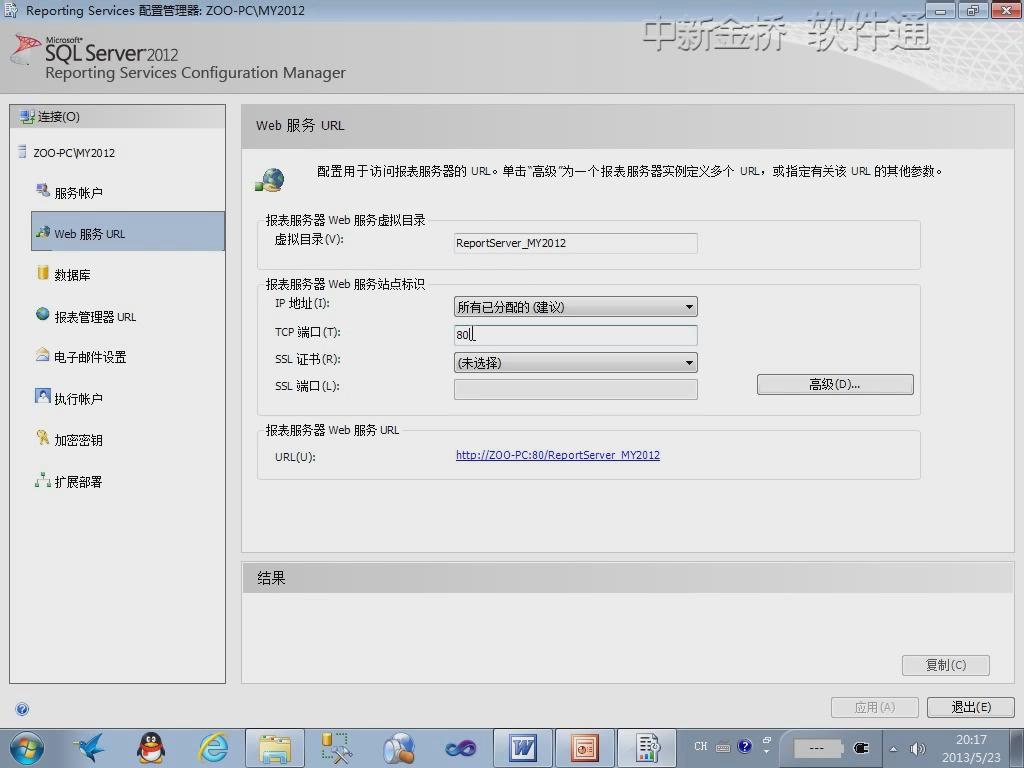Open the Encryption Keys (加密密钥) page
Viewport: 1024px width, 768px height.
click(x=78, y=440)
